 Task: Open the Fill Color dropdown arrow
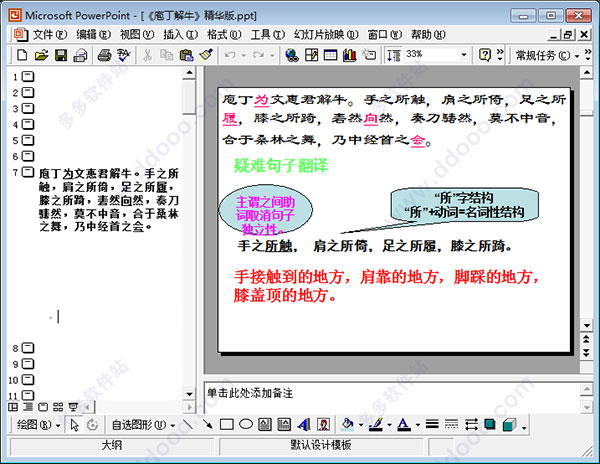point(360,425)
